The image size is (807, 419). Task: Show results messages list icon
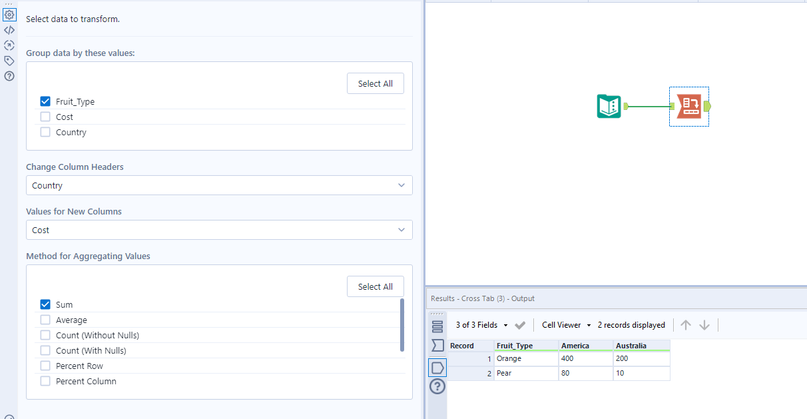coord(437,326)
